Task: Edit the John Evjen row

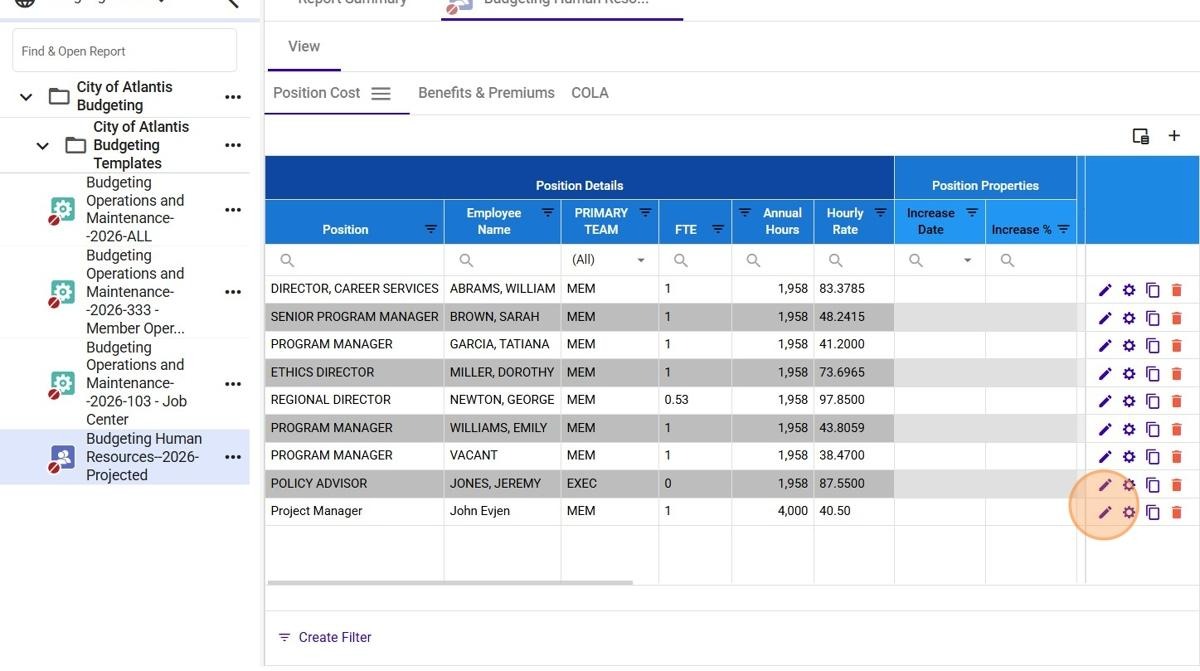Action: (x=1105, y=512)
